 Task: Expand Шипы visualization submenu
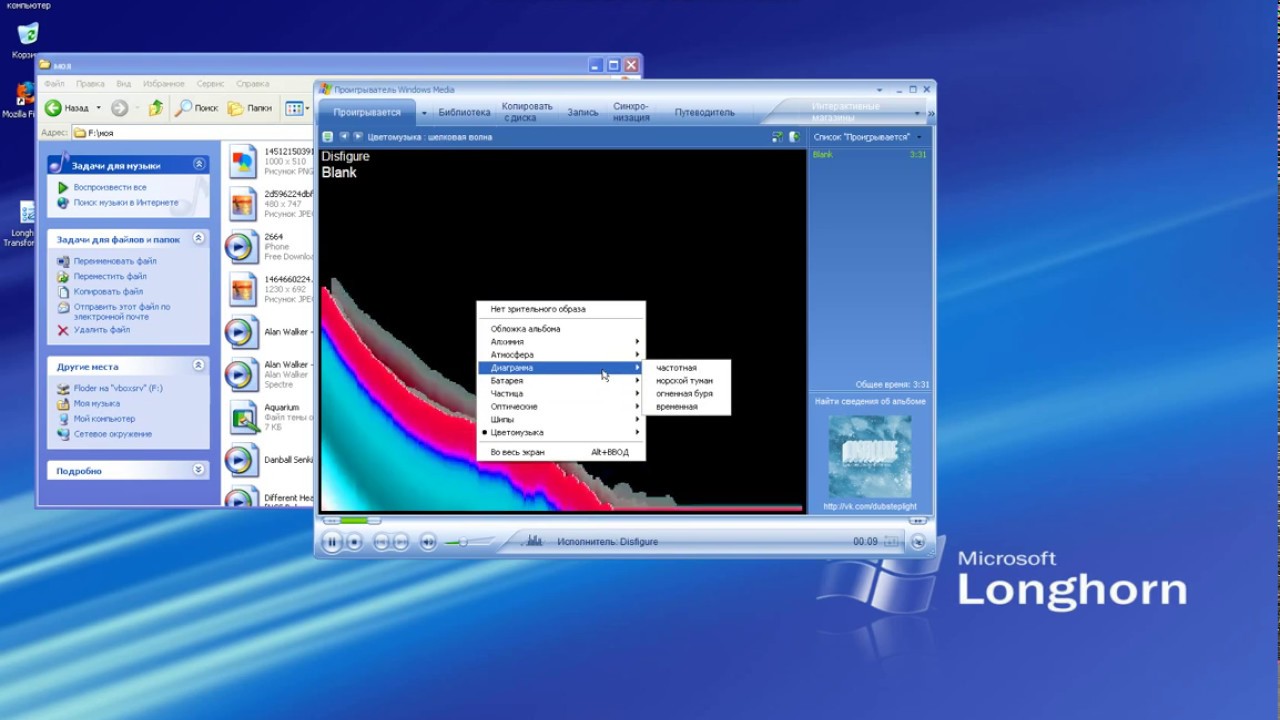click(561, 420)
